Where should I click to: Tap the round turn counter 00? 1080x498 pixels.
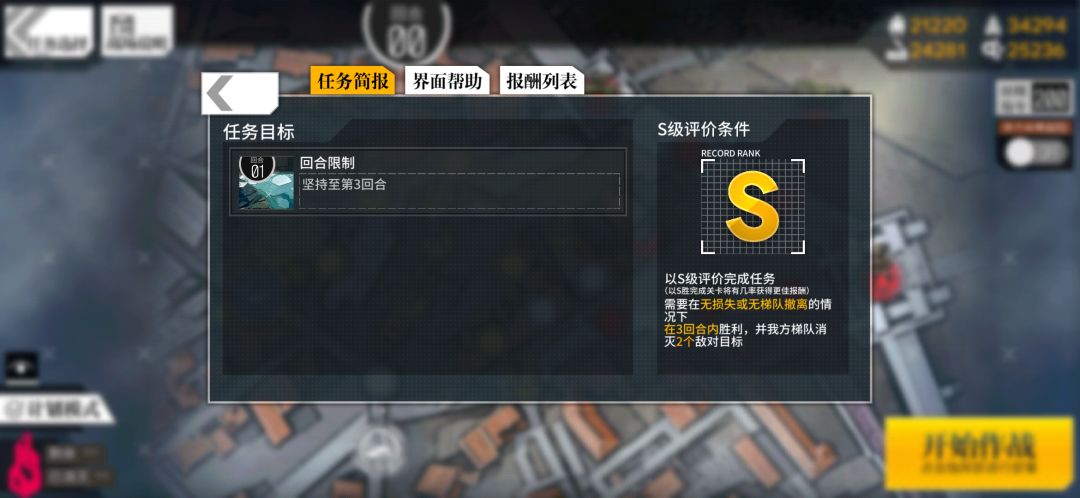point(406,32)
